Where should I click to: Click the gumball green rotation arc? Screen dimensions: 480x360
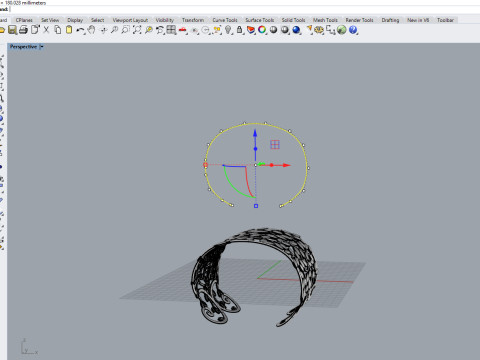coord(233,187)
